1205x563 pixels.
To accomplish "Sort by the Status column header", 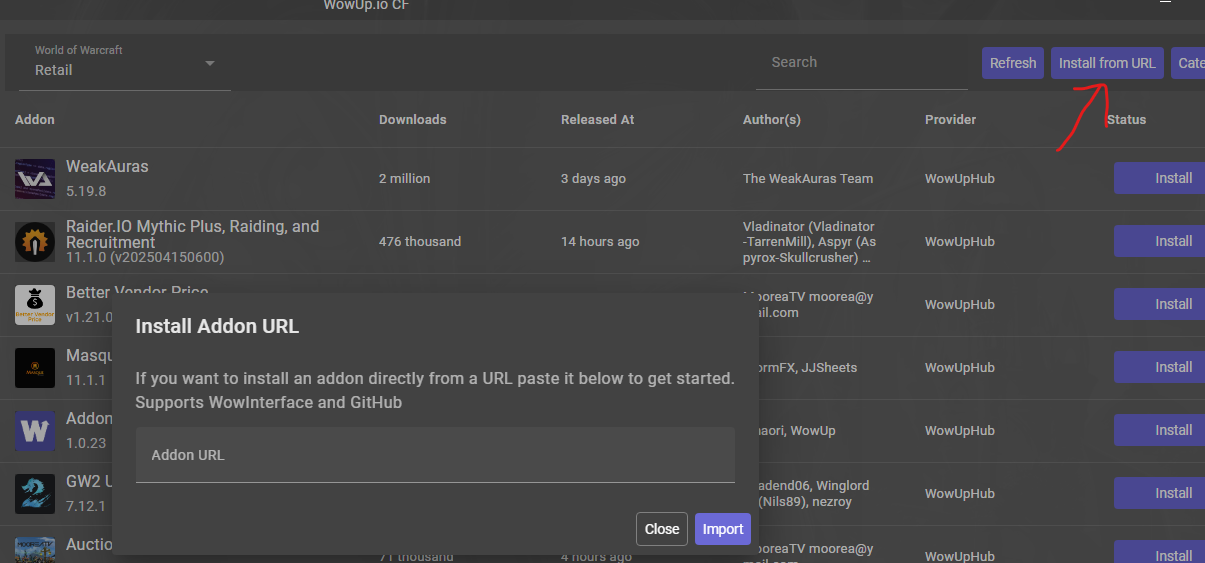I will coord(1126,119).
